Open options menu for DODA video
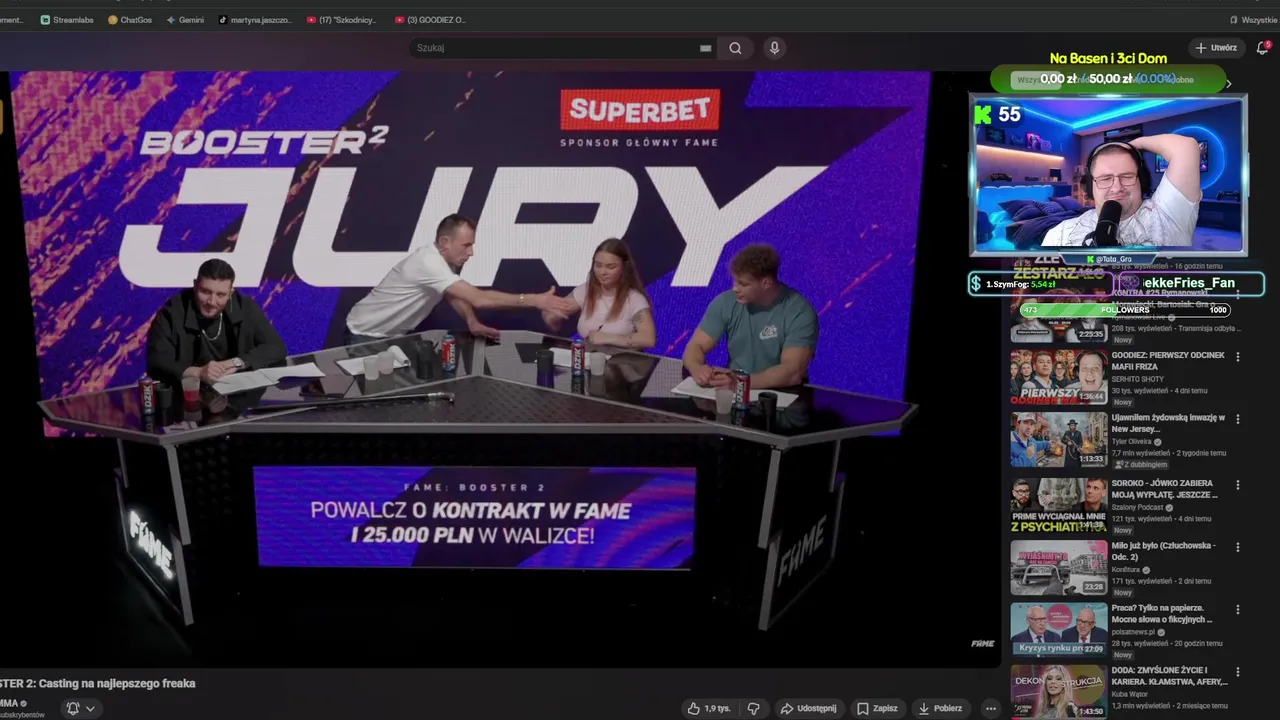This screenshot has height=720, width=1280. [x=1238, y=672]
